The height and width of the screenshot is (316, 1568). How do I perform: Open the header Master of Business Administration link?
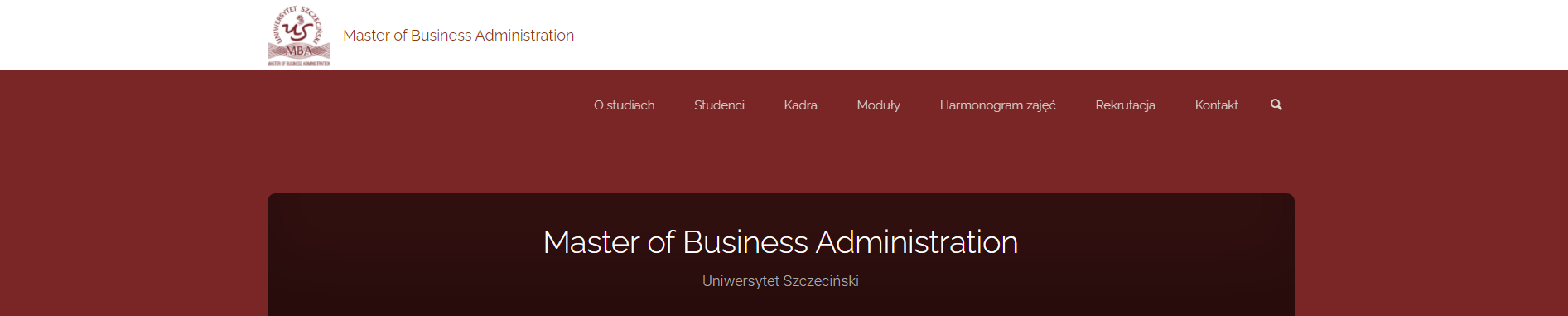(x=458, y=36)
